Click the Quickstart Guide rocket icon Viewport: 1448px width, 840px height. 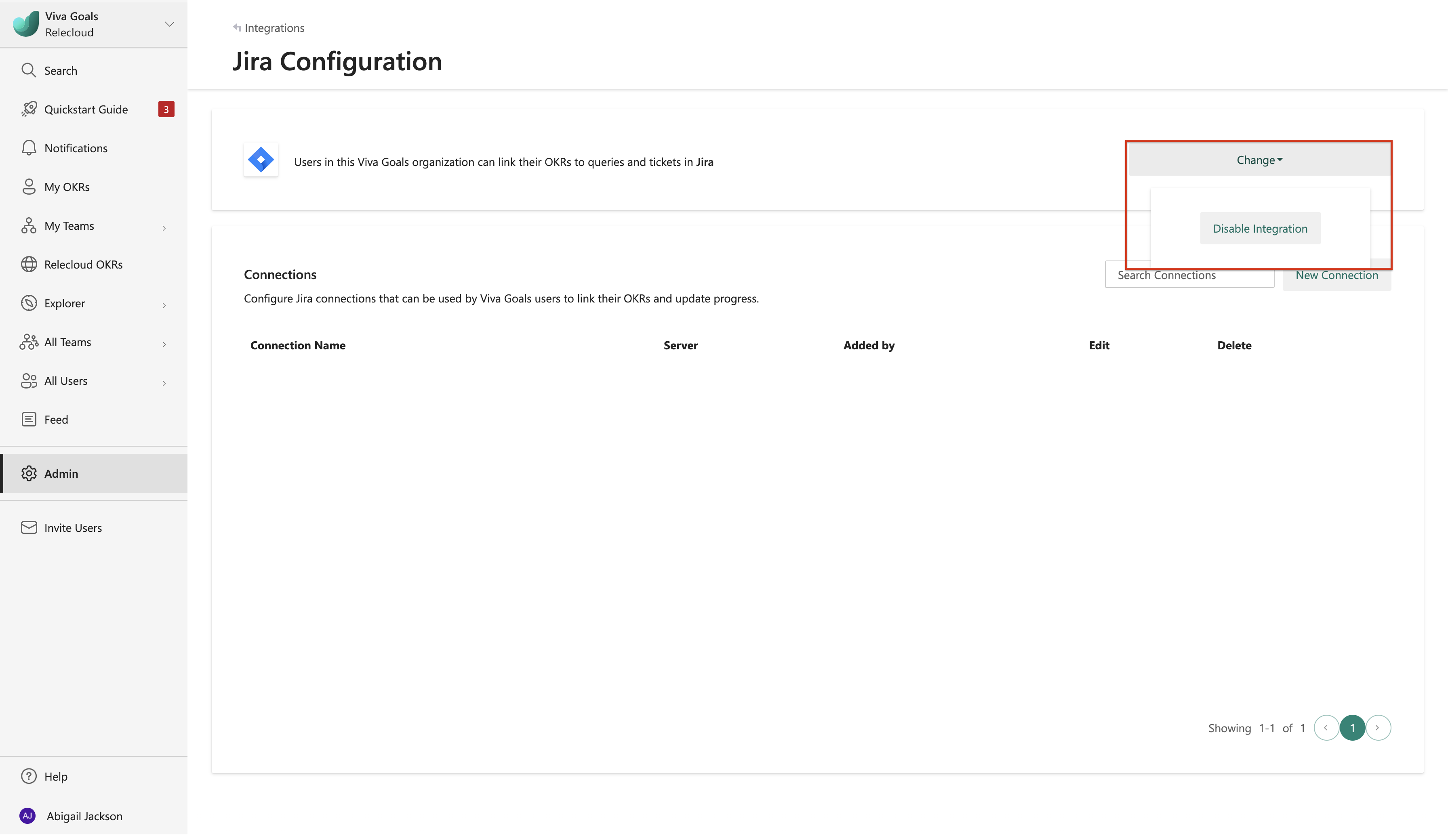click(x=29, y=109)
